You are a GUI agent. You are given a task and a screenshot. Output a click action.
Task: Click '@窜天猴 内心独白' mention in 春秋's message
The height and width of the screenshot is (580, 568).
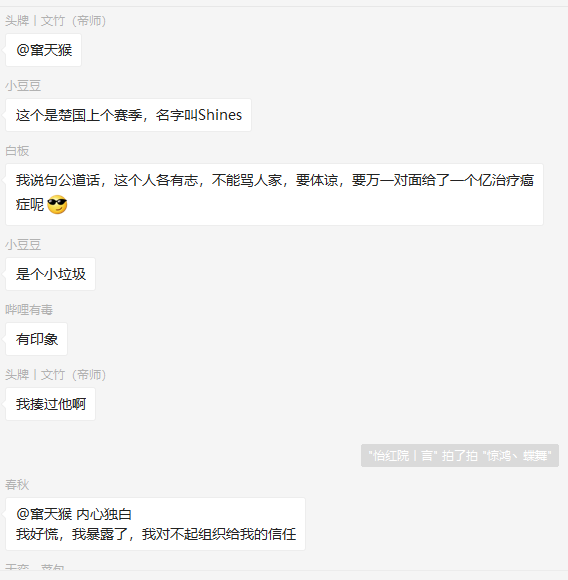pyautogui.click(x=74, y=514)
